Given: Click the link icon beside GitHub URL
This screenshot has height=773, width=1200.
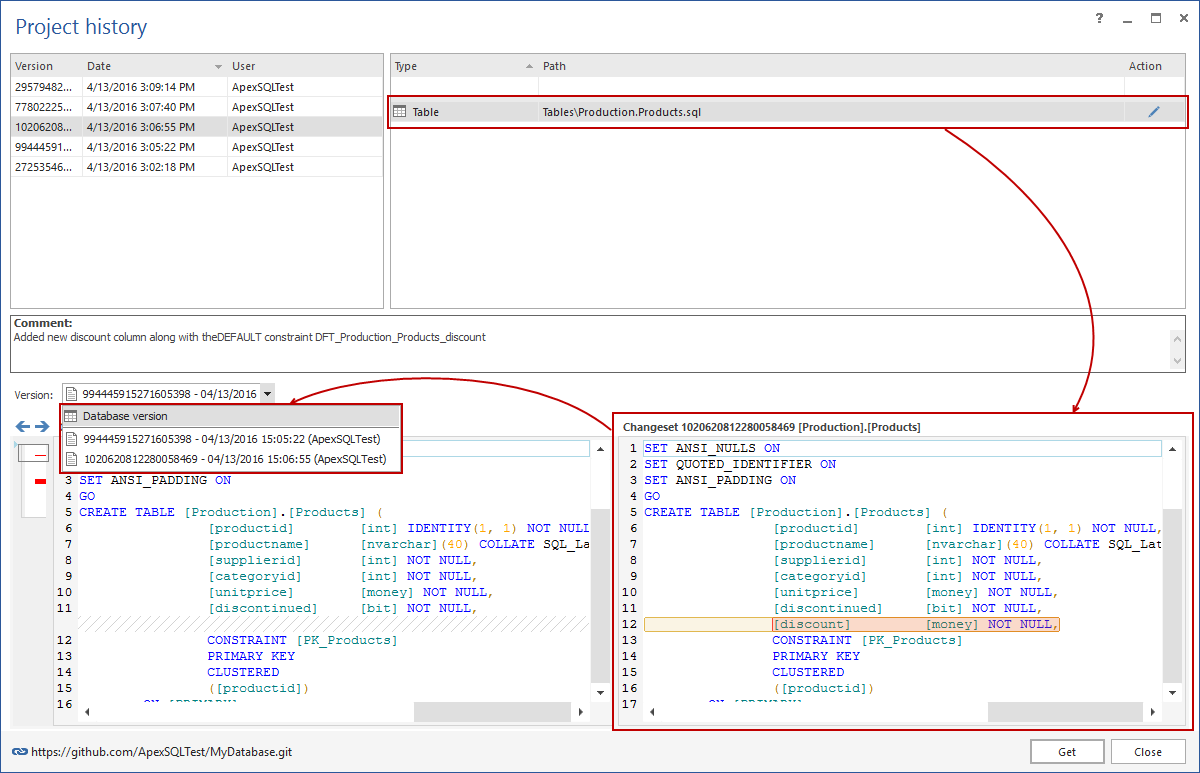Looking at the screenshot, I should (19, 752).
